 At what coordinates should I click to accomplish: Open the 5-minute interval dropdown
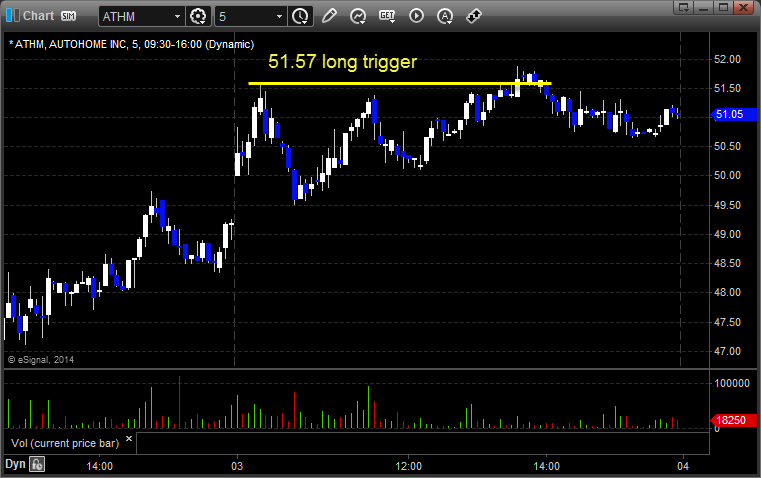click(279, 16)
